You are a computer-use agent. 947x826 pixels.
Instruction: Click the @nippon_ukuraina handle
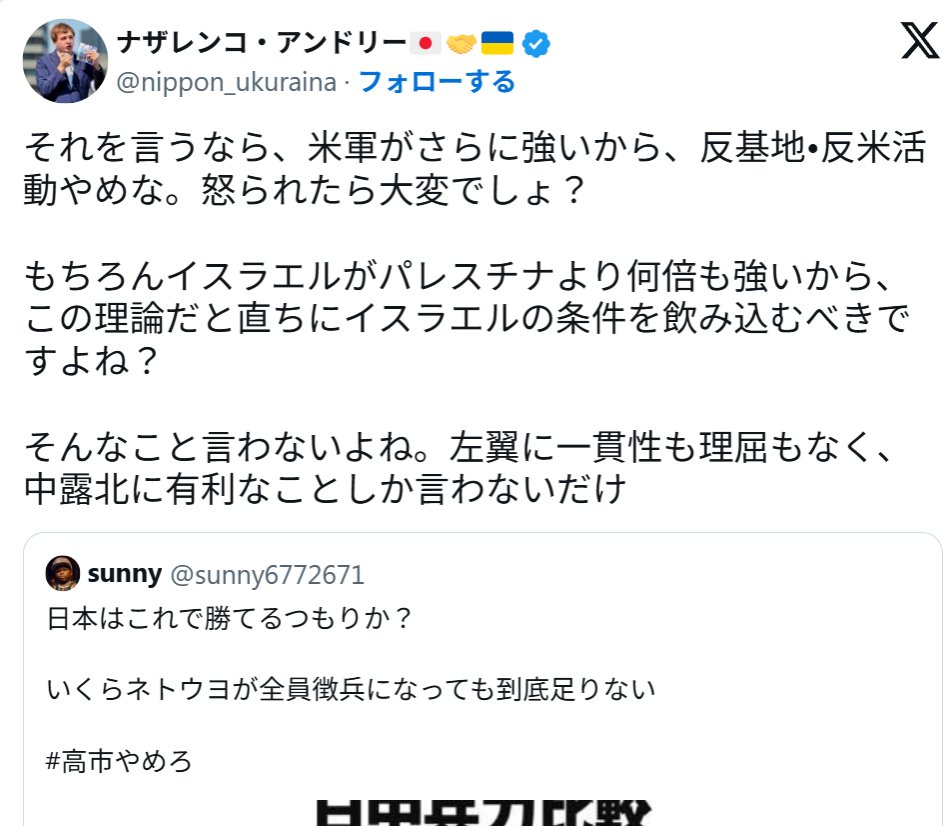tap(226, 82)
